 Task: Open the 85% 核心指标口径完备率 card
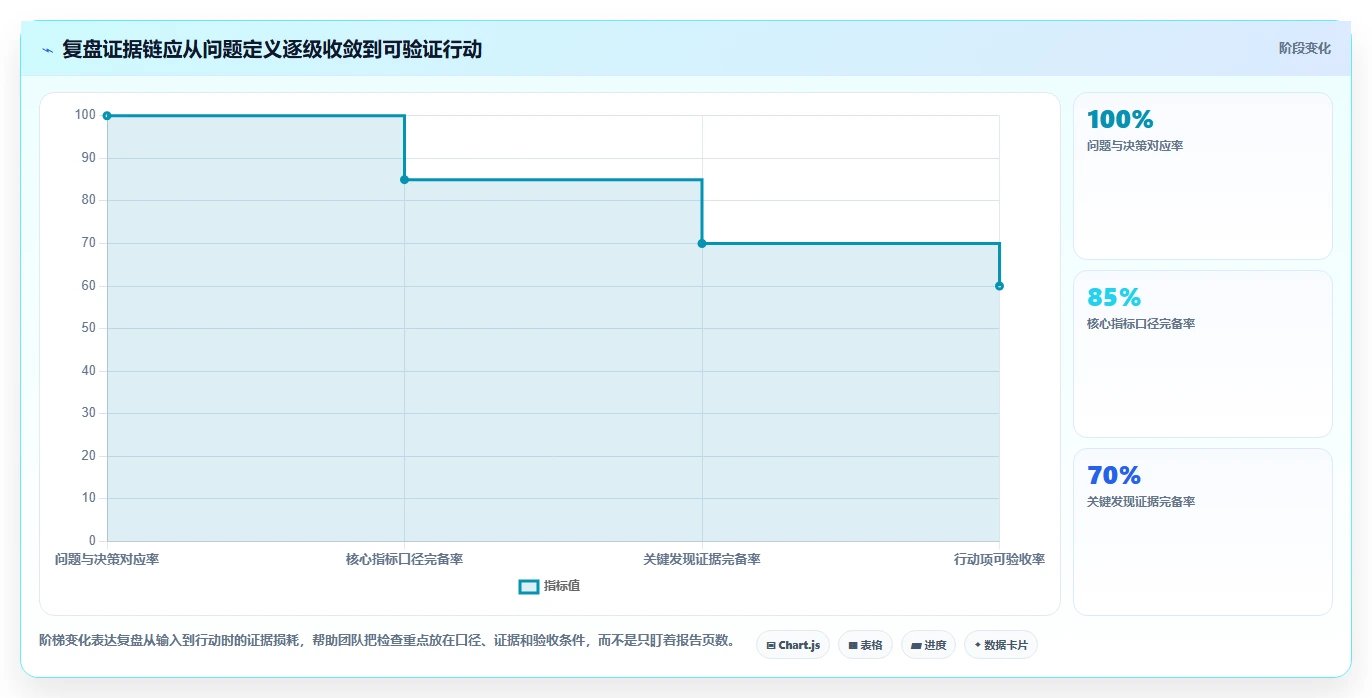point(1202,354)
